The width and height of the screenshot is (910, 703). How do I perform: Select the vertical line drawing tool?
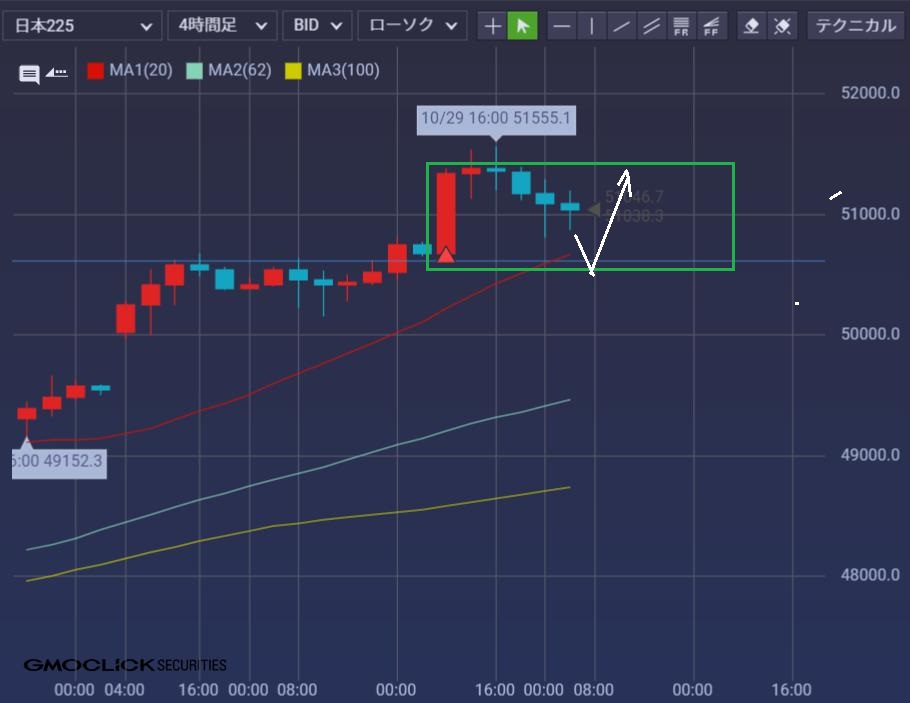coord(592,26)
